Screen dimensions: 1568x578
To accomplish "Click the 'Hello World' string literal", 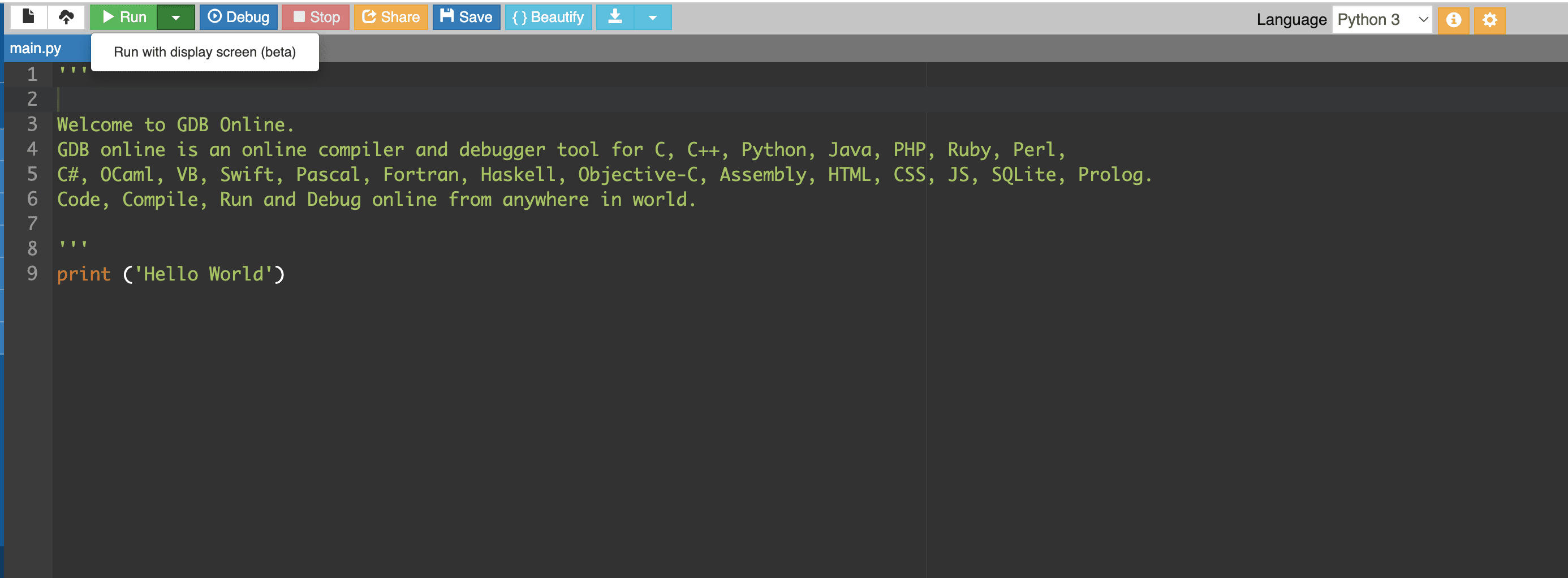I will (204, 274).
